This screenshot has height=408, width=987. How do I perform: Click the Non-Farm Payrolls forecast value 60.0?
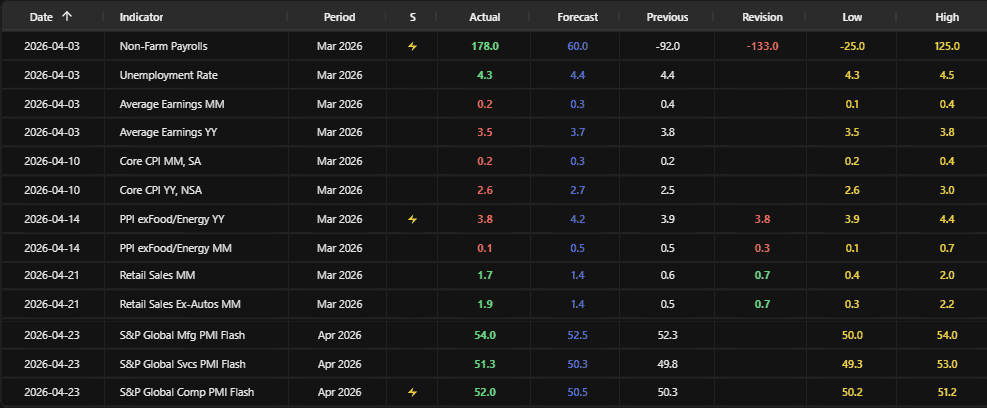(577, 46)
